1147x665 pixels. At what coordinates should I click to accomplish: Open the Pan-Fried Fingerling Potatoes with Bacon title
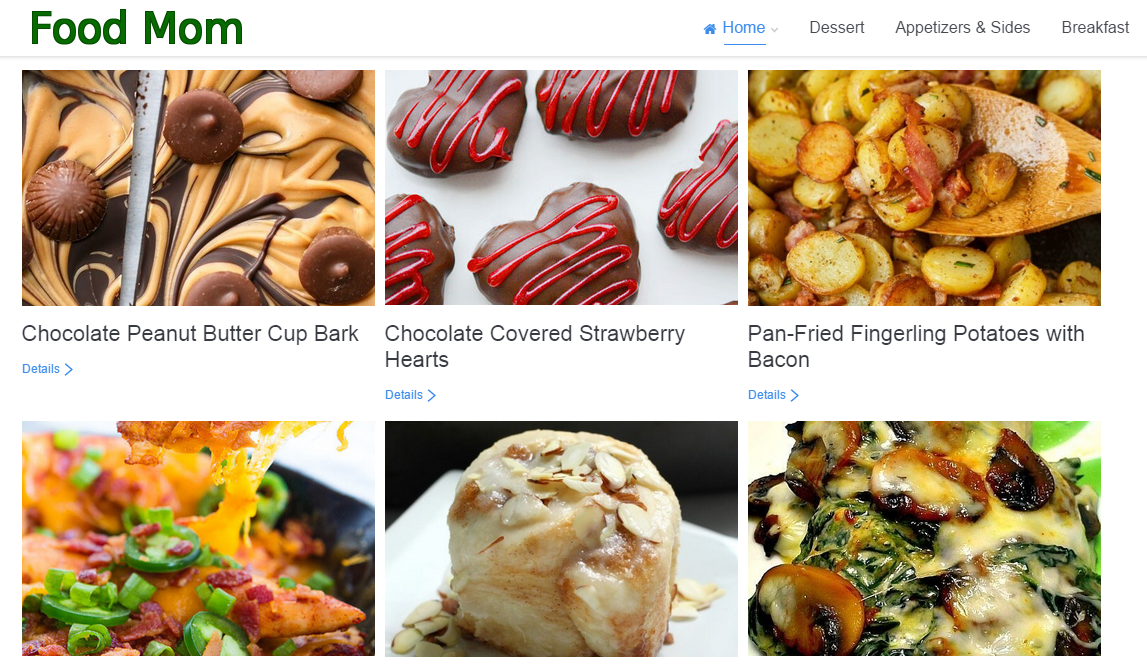(x=916, y=347)
